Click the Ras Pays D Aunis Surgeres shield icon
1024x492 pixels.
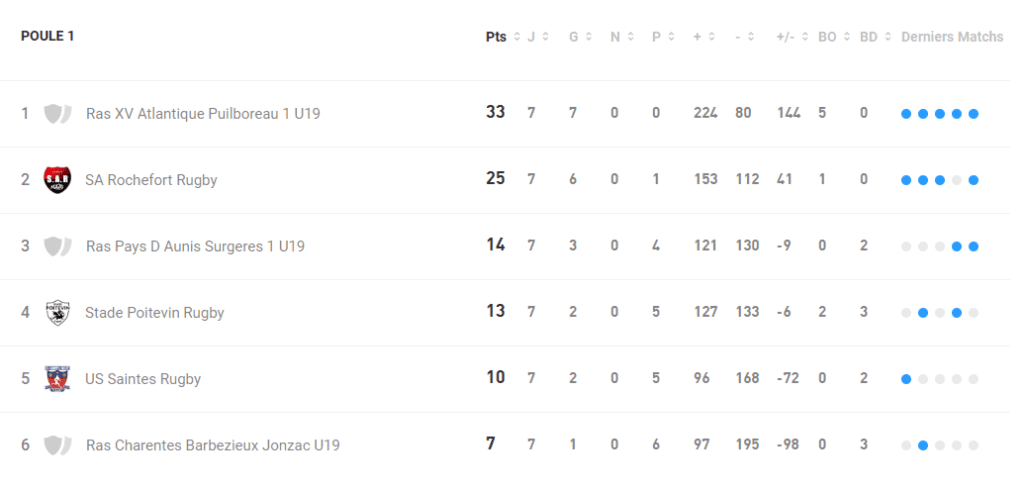[58, 246]
